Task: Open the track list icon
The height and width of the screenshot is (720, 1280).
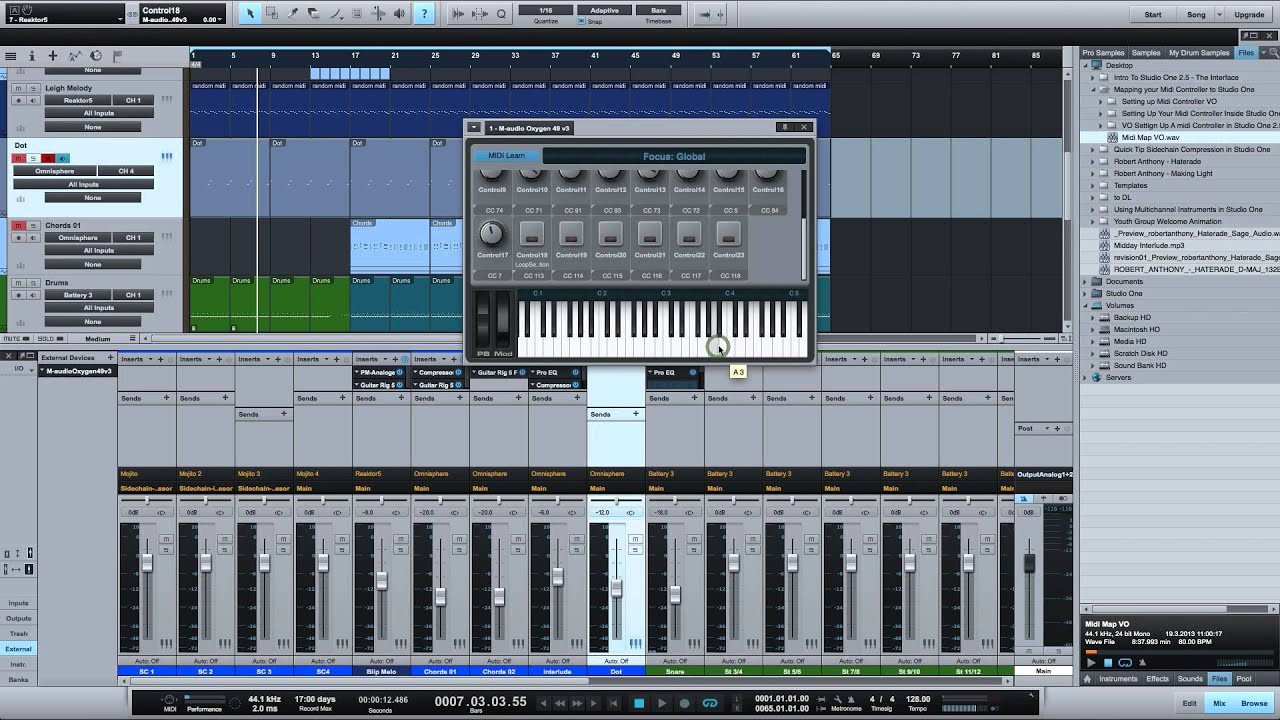Action: pyautogui.click(x=11, y=57)
